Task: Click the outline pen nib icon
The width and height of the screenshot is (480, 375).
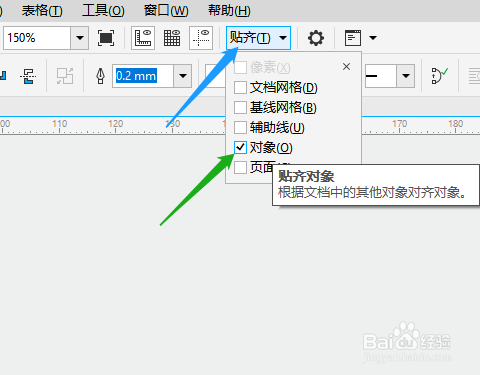Action: coord(100,76)
